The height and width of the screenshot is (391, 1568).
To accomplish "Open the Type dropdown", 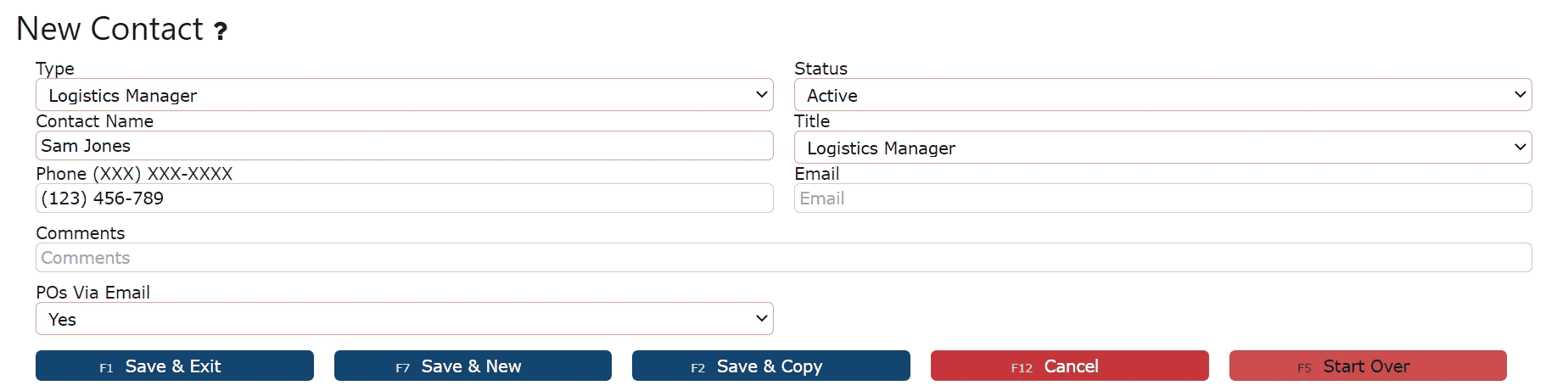I will click(x=404, y=95).
